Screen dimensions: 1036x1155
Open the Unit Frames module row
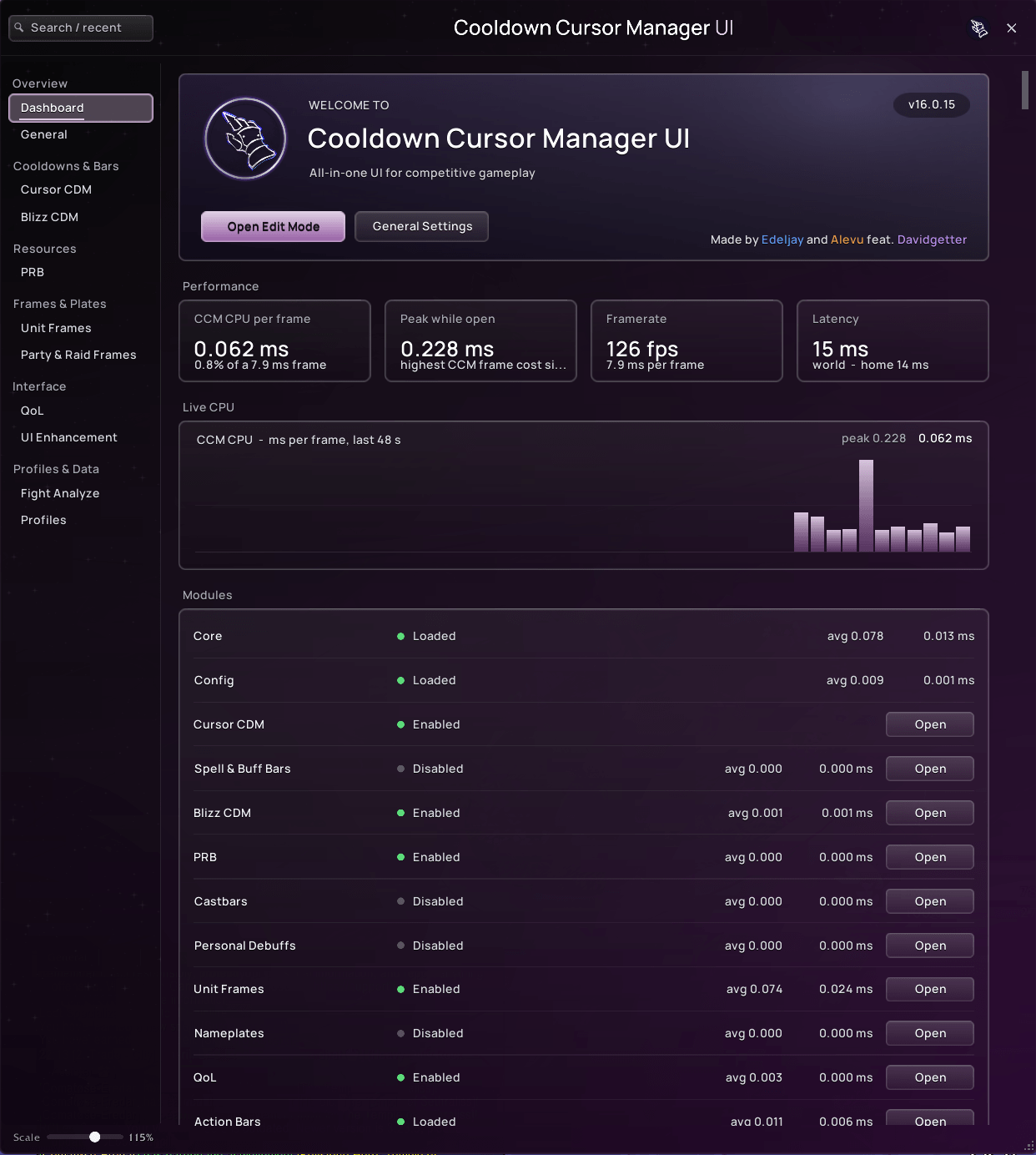pos(929,989)
